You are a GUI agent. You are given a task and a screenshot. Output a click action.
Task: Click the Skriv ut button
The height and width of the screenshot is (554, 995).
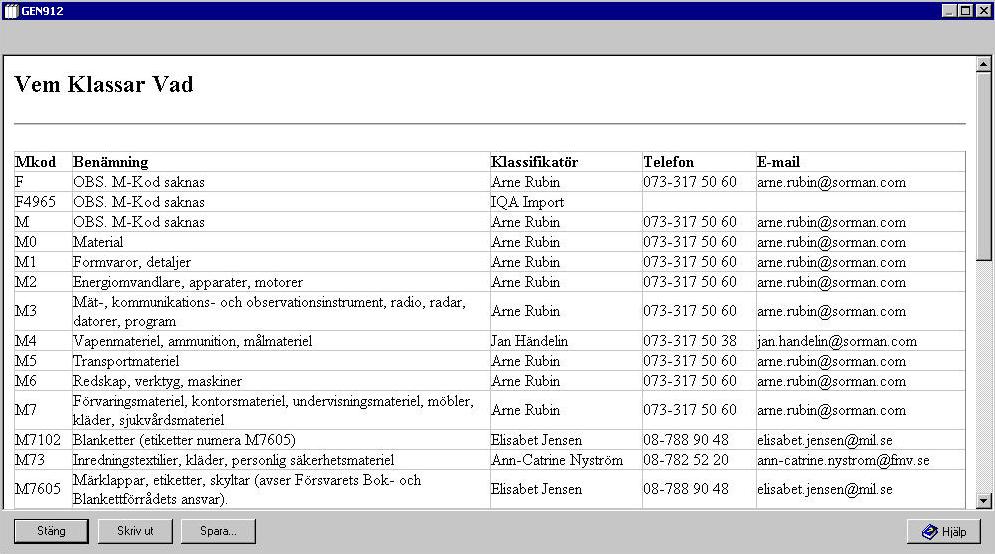(x=135, y=531)
